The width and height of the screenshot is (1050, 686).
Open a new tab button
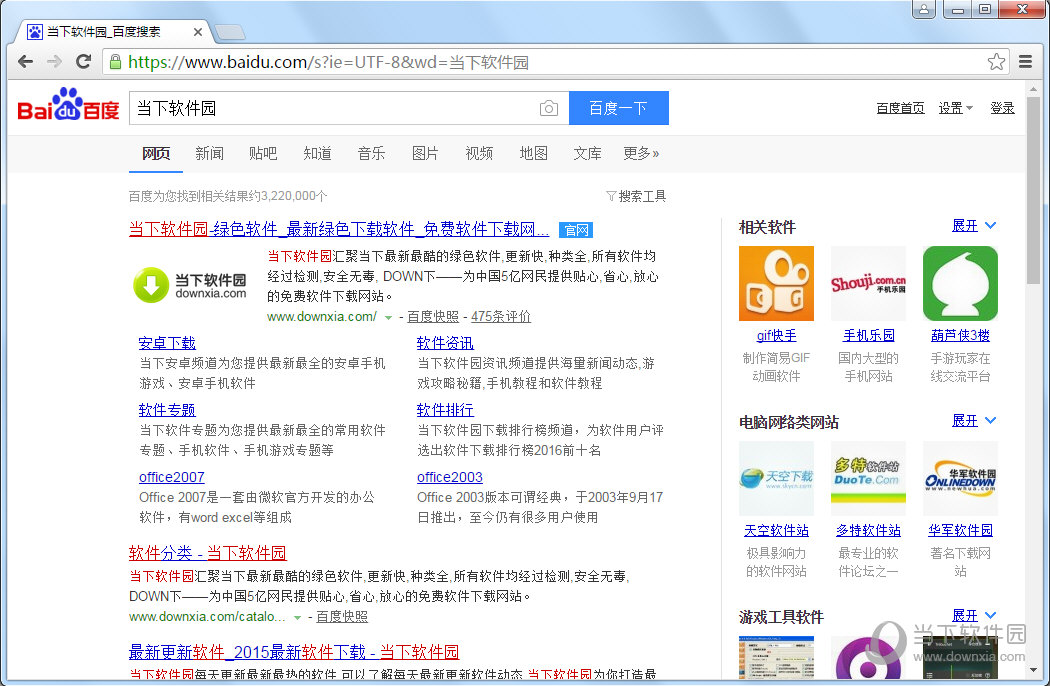[x=230, y=31]
